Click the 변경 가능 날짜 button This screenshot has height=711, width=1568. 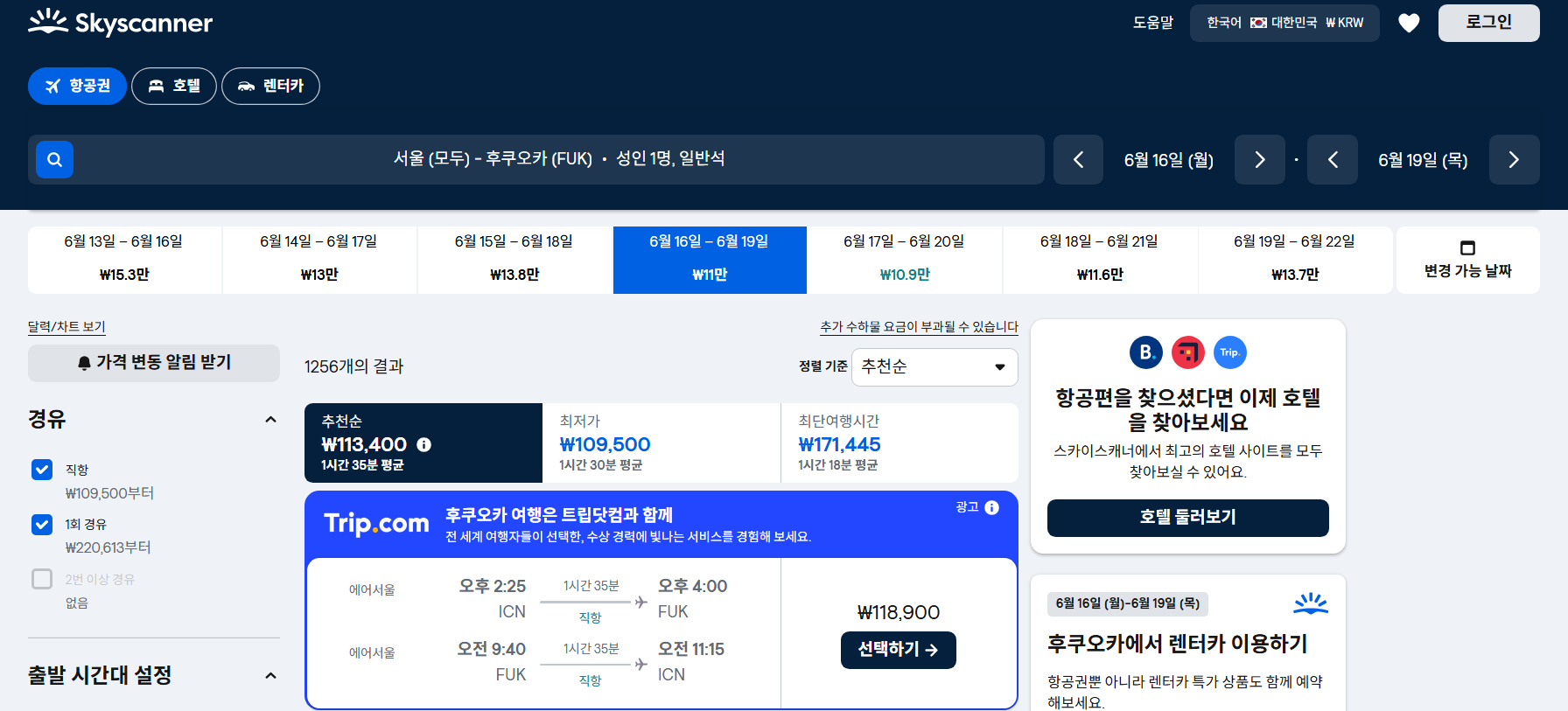(1468, 260)
